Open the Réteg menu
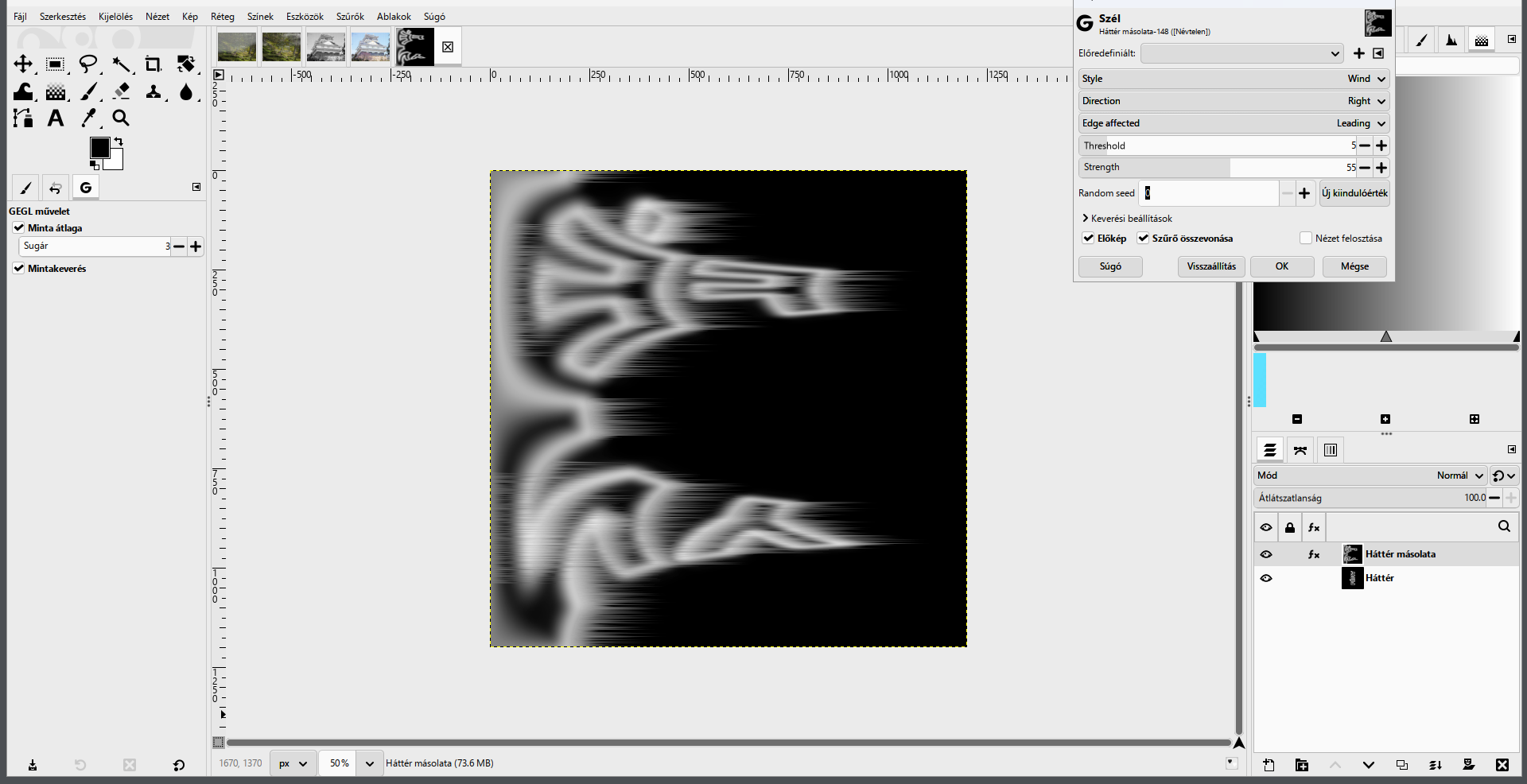Screen dimensions: 1527x784 click(x=223, y=17)
